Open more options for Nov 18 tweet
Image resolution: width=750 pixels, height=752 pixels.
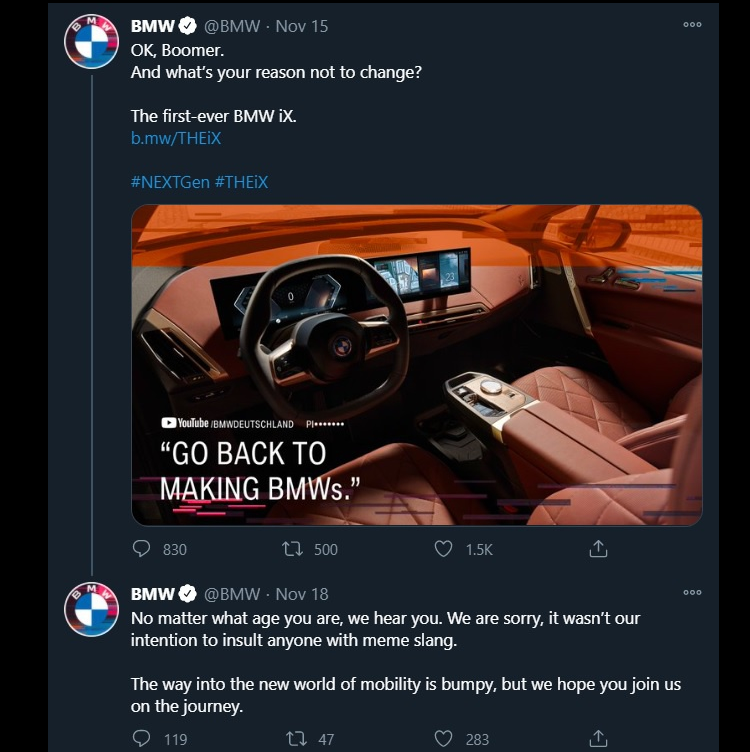(692, 592)
